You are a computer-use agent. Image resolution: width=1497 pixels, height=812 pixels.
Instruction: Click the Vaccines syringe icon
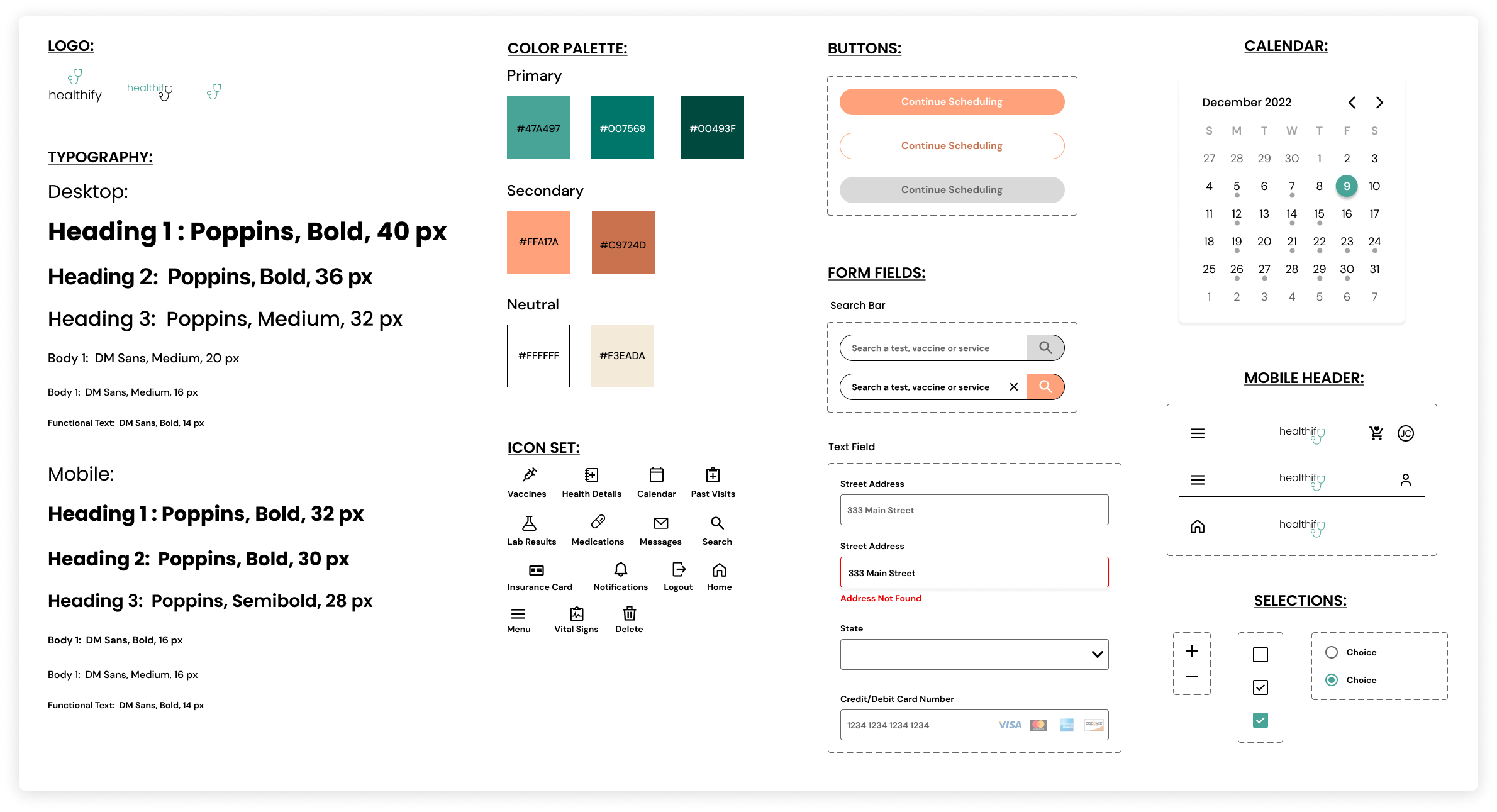530,474
